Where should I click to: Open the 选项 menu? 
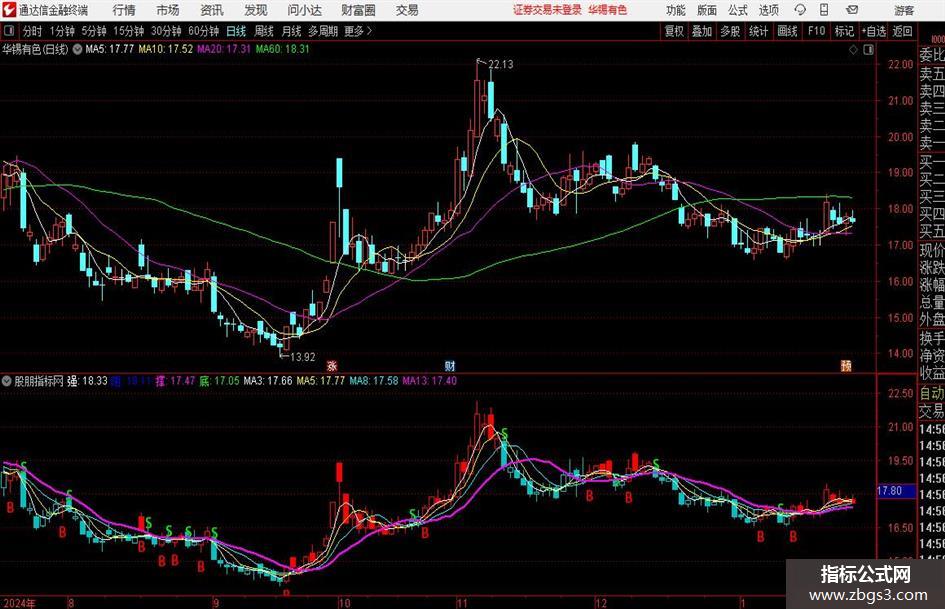[769, 10]
